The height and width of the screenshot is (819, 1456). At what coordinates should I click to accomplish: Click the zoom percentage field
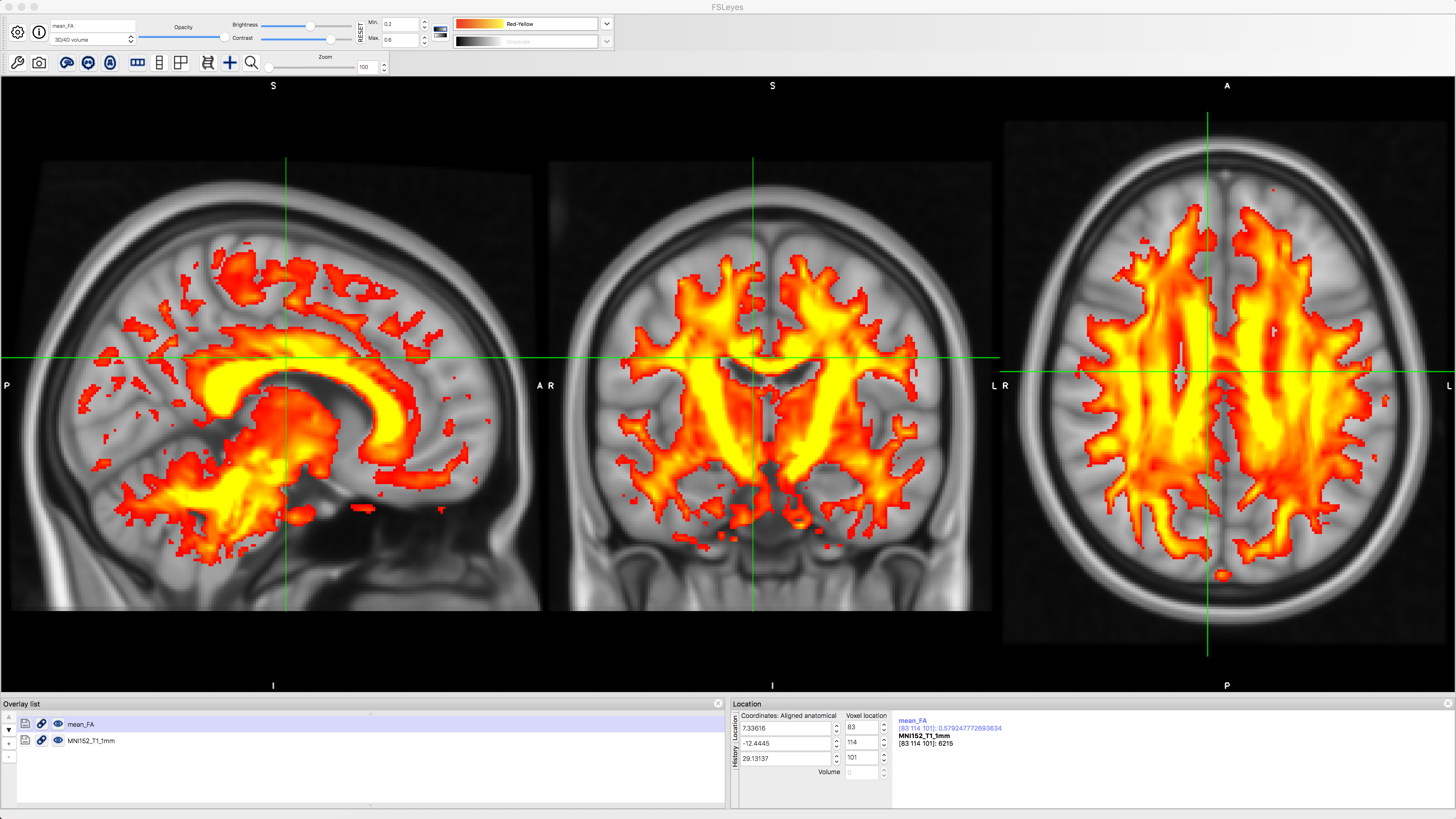point(367,67)
